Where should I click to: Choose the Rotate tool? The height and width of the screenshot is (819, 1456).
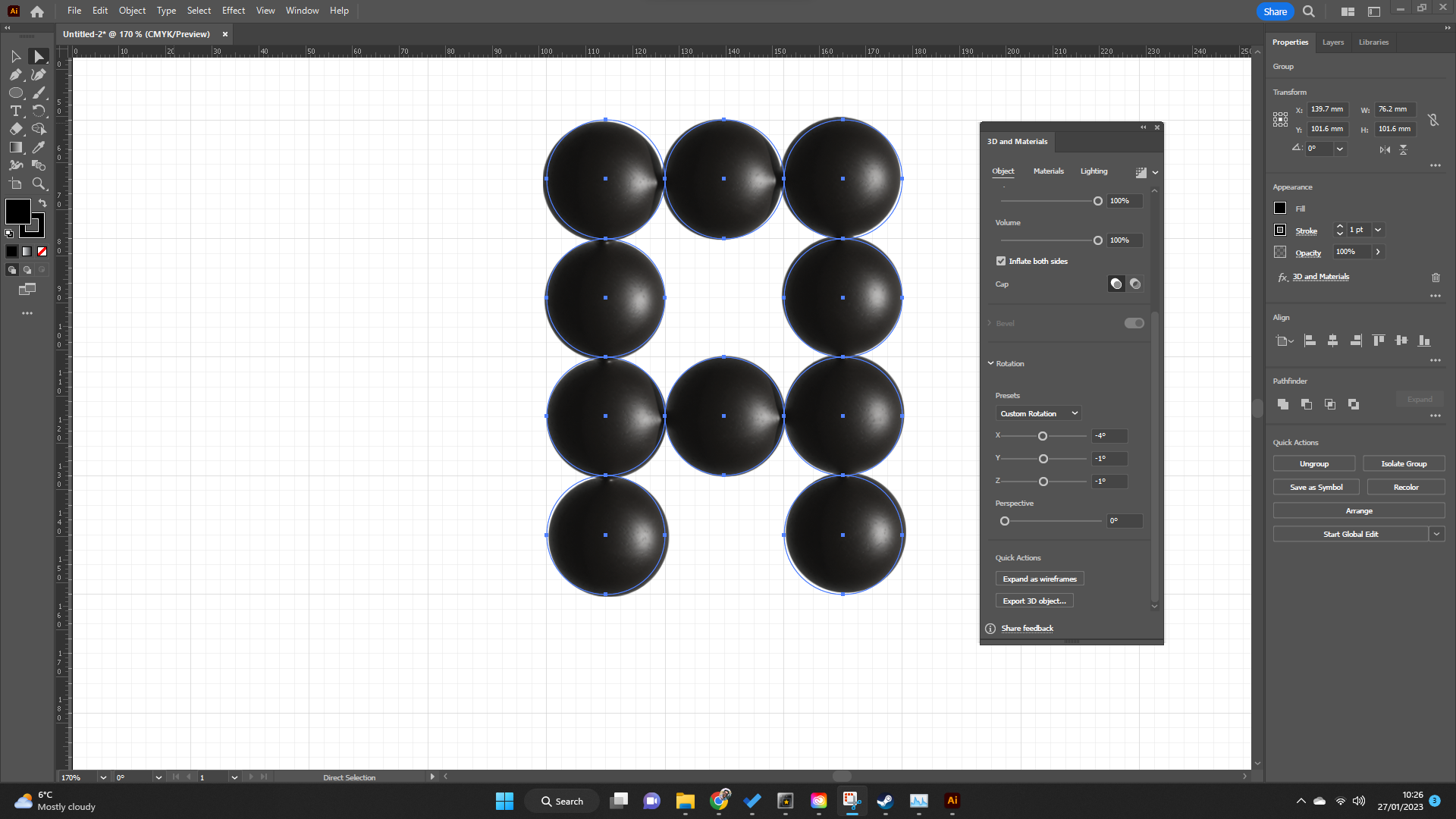click(39, 111)
